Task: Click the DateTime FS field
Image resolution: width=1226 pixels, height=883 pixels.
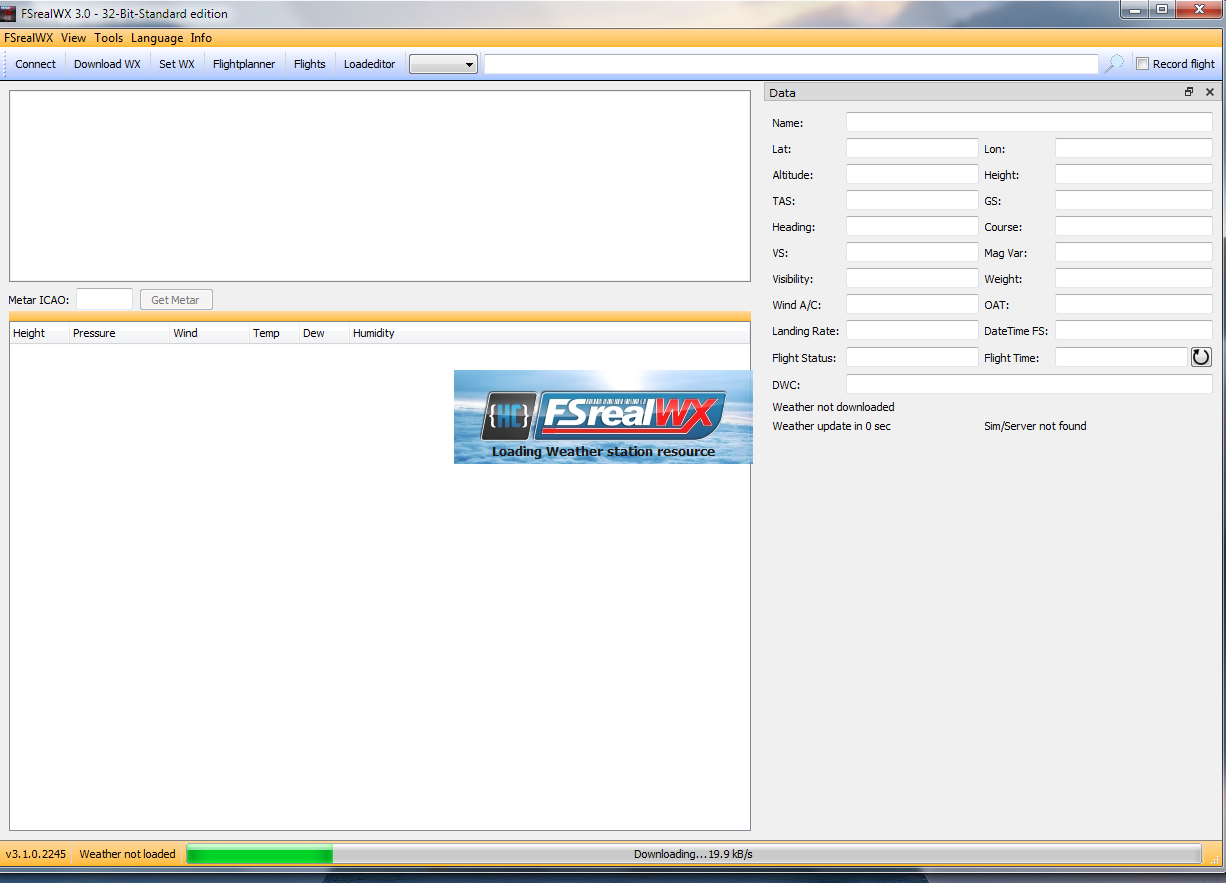Action: [1134, 330]
